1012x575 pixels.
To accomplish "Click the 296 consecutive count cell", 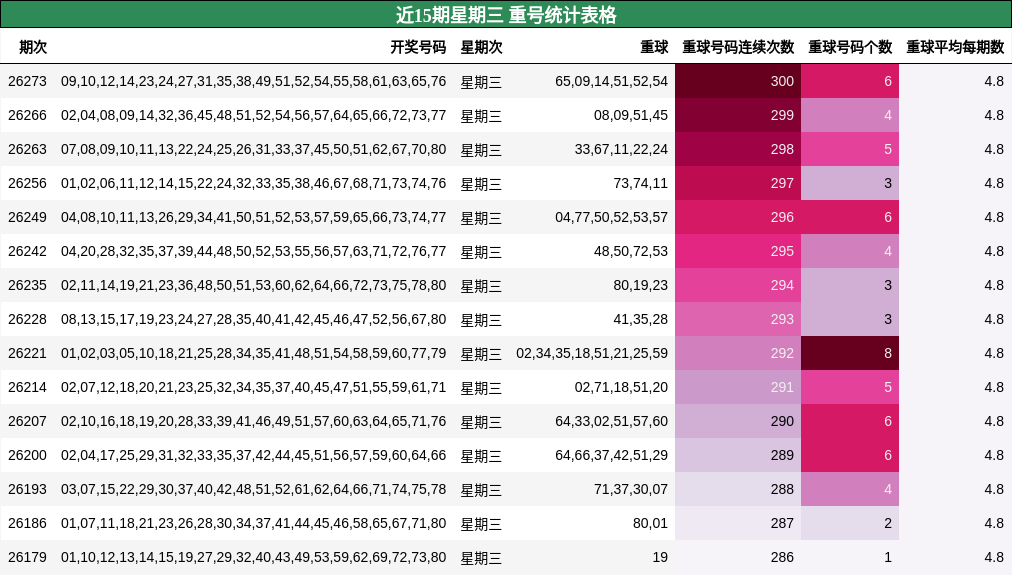I will pos(738,217).
